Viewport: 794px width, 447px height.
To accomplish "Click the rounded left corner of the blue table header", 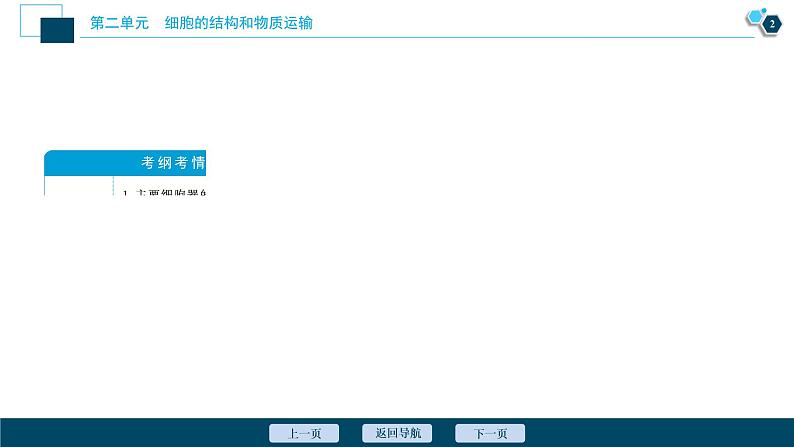I will pyautogui.click(x=50, y=157).
